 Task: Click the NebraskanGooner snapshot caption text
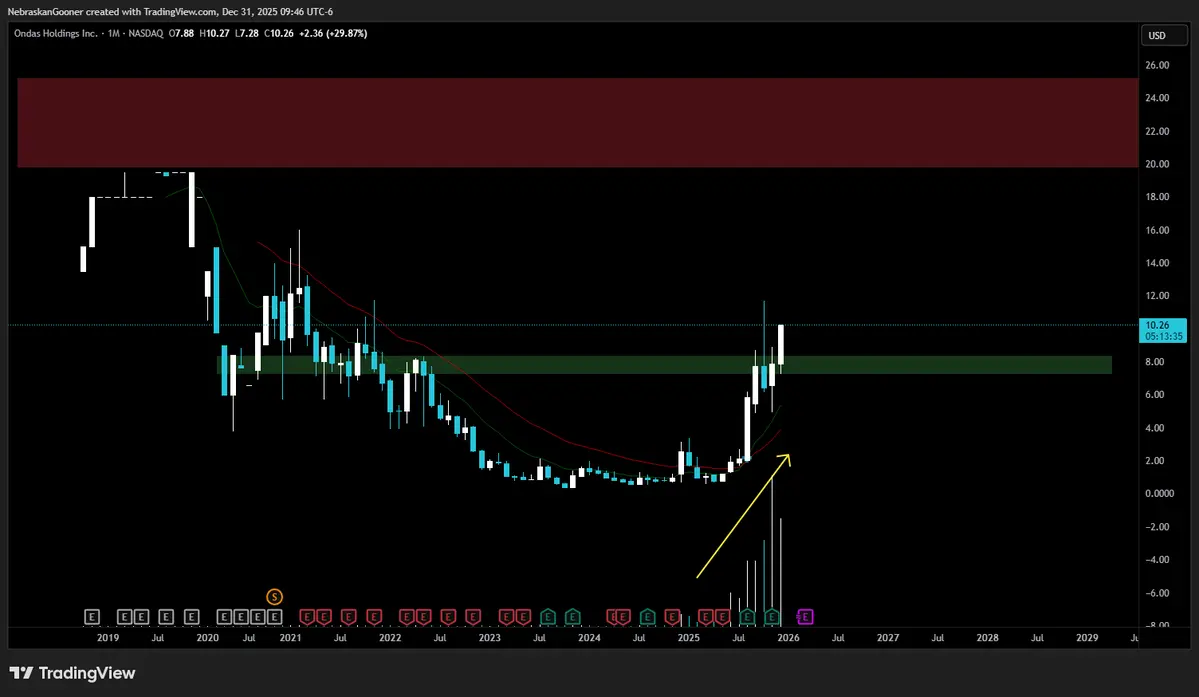coord(170,11)
